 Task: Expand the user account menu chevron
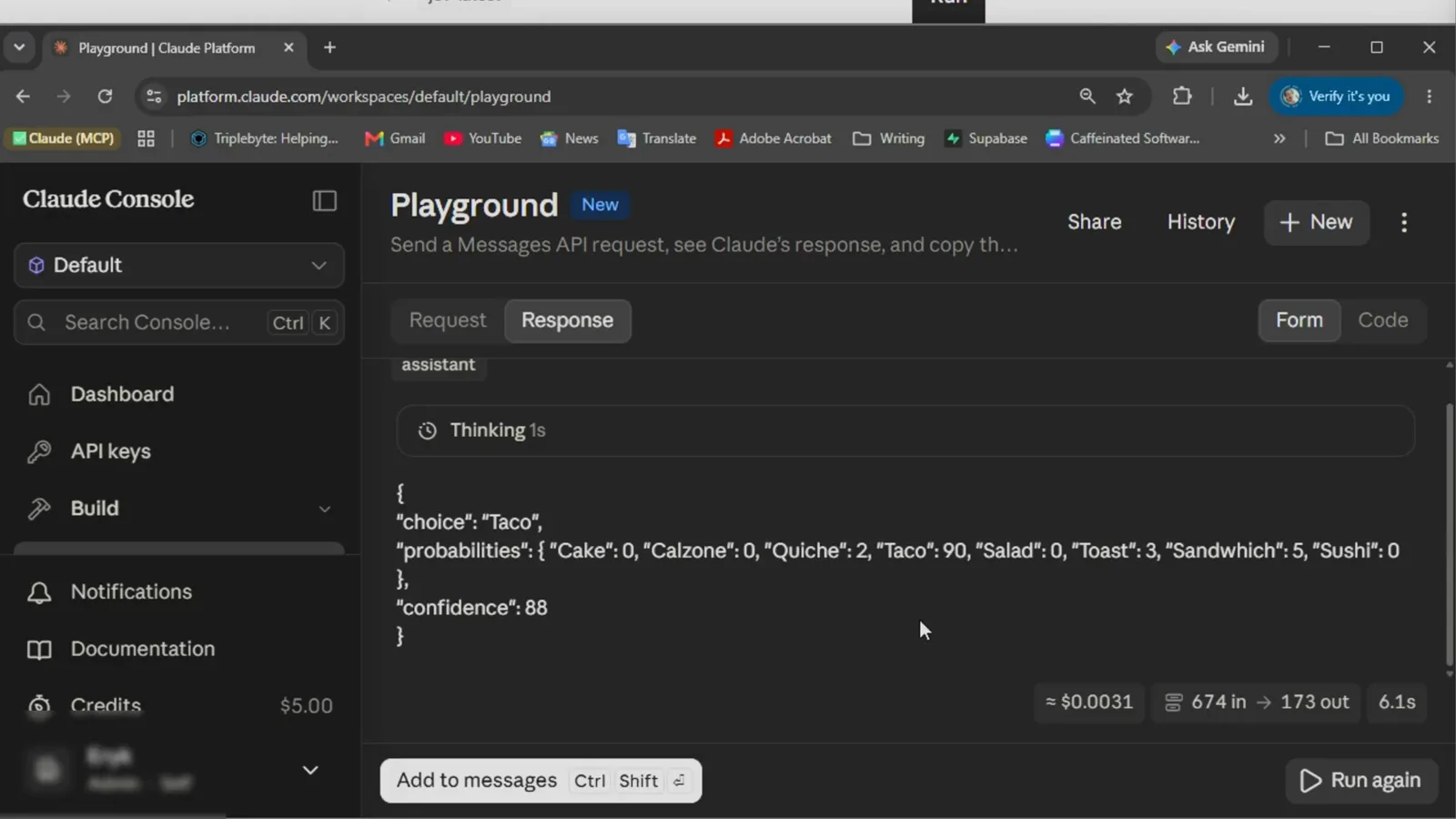pyautogui.click(x=310, y=770)
